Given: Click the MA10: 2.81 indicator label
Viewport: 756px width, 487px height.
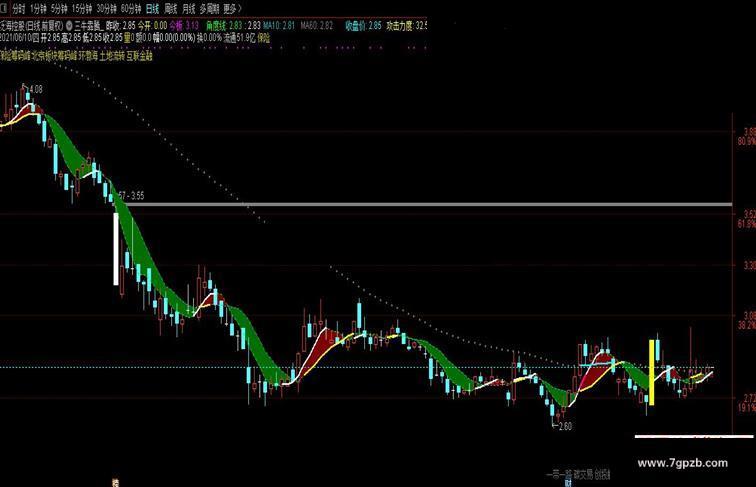Looking at the screenshot, I should [279, 26].
